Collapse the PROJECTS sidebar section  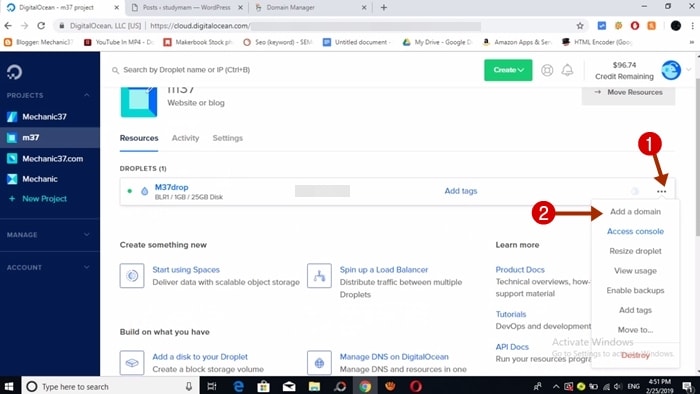87,95
